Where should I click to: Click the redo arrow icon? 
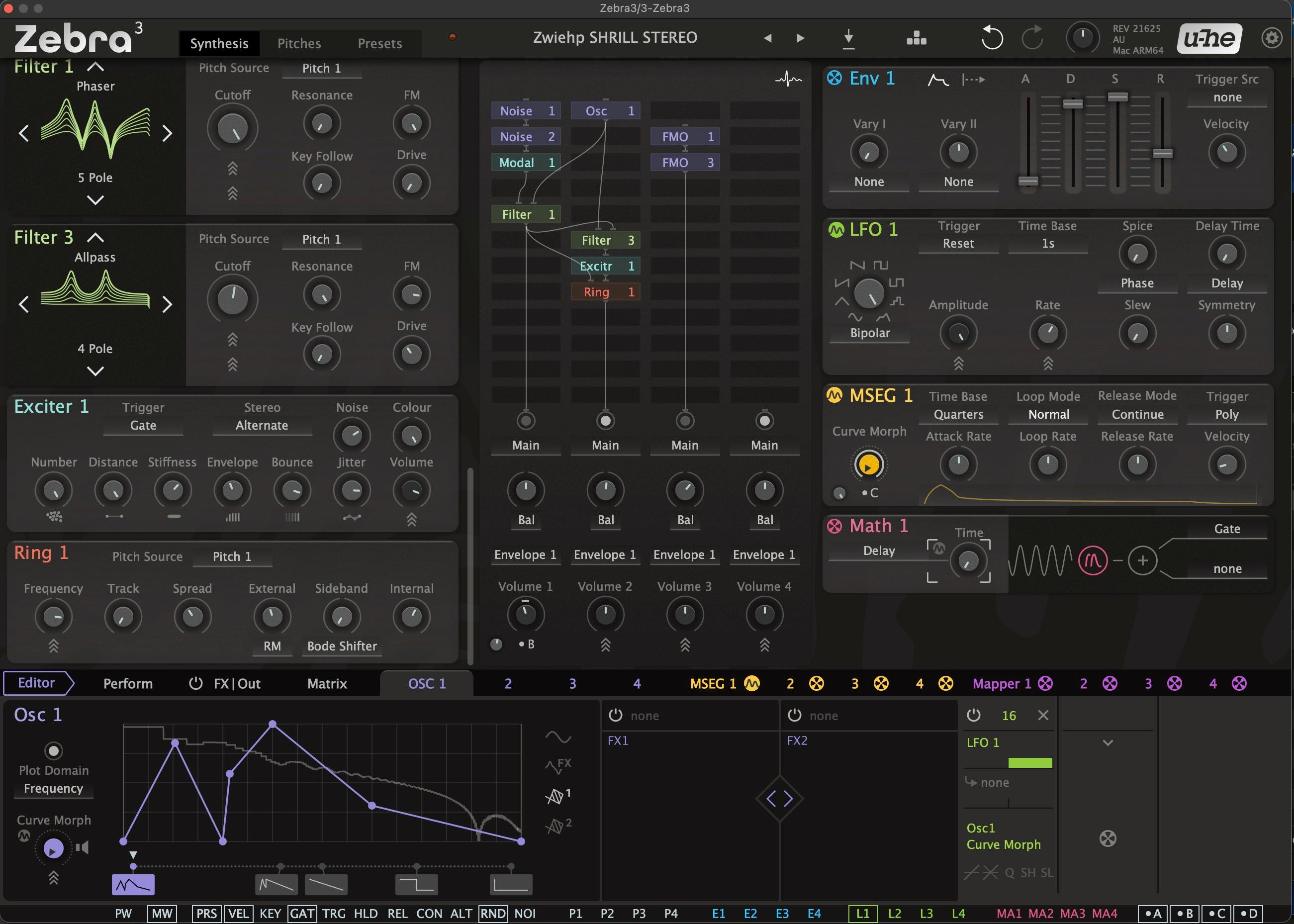point(1032,38)
